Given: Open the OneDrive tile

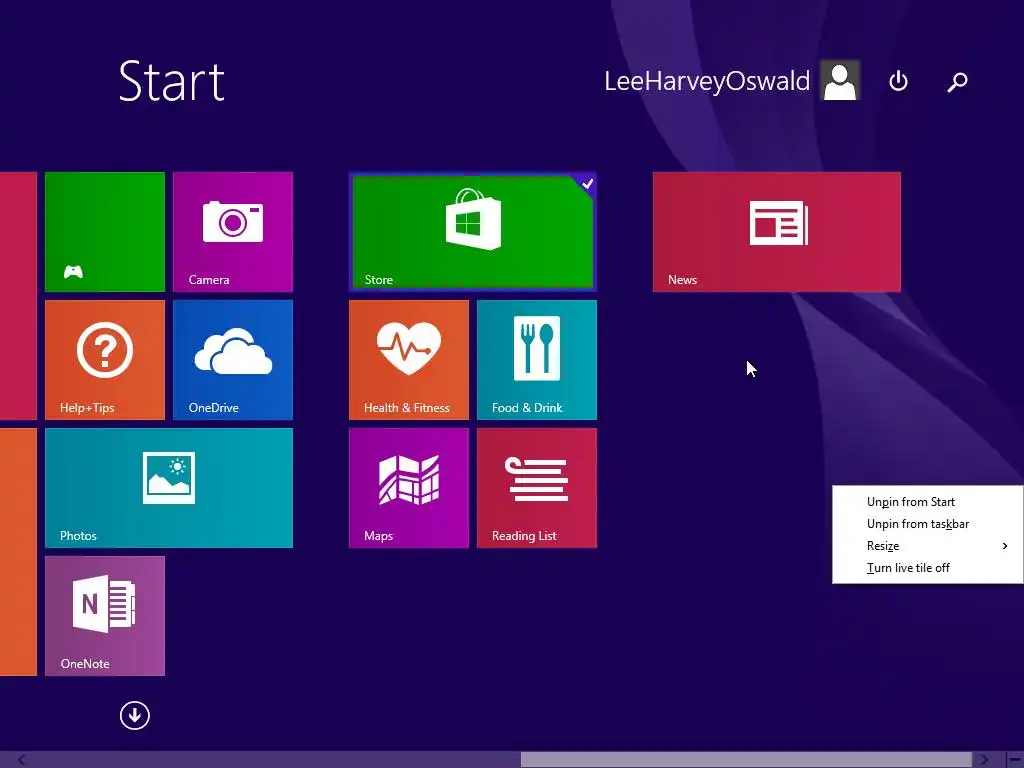Looking at the screenshot, I should coord(232,360).
